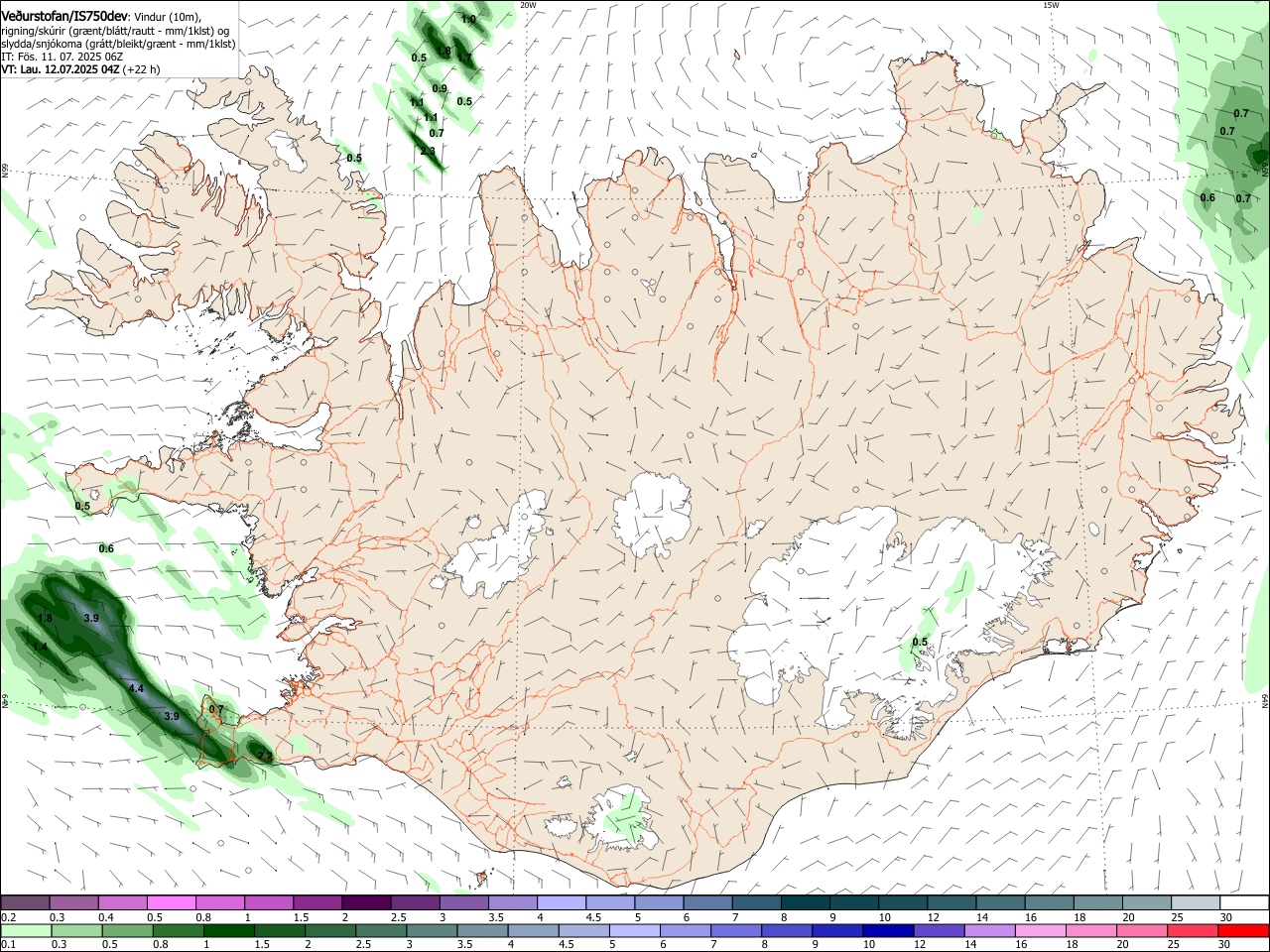Click the Veðurstofan/IS750dev title text
This screenshot has height=952, width=1270.
click(63, 17)
